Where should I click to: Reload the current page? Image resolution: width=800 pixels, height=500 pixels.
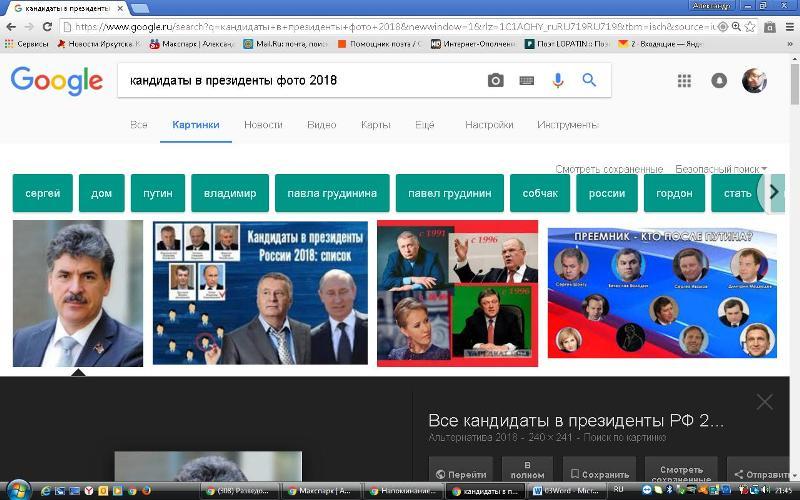pos(47,27)
